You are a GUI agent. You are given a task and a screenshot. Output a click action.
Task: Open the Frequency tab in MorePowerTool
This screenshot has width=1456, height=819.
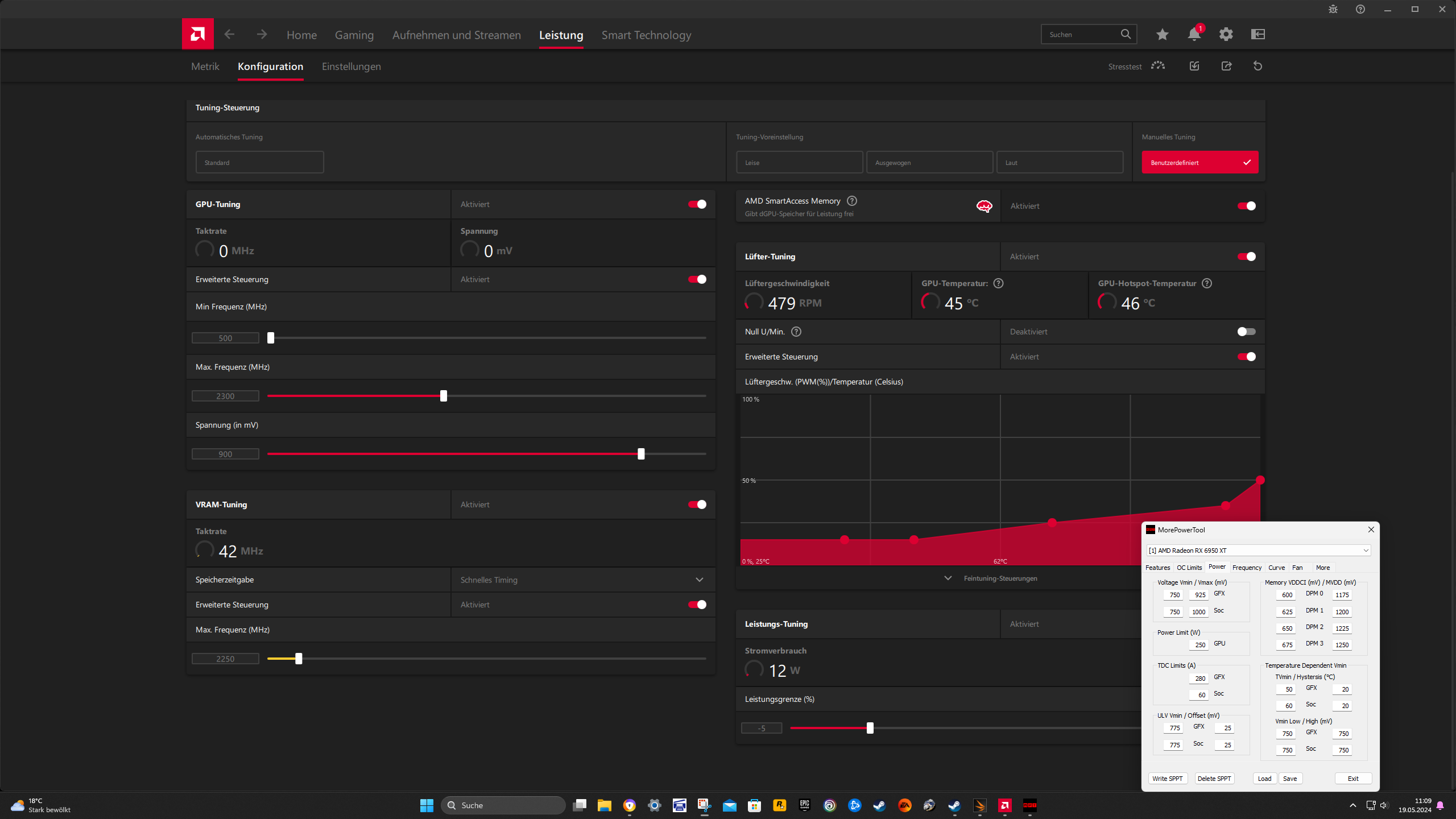tap(1246, 568)
